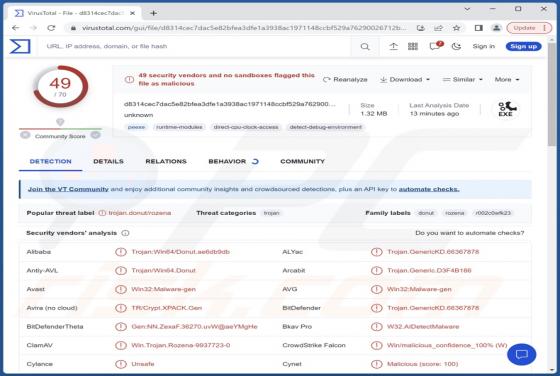
Task: Click the file hash text
Action: 230,104
